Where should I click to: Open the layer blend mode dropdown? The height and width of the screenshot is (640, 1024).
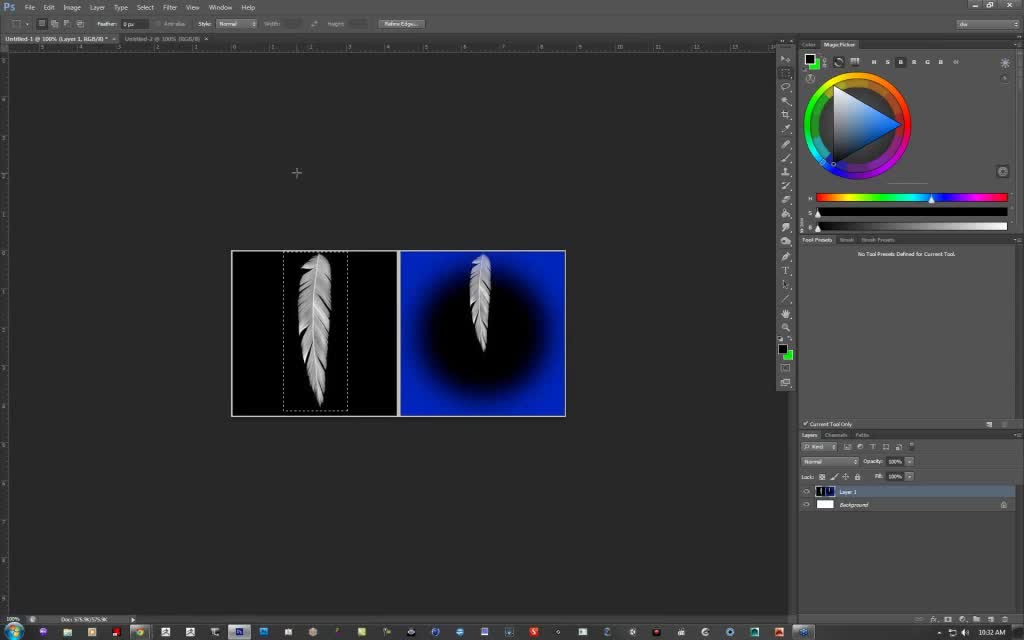[x=829, y=461]
